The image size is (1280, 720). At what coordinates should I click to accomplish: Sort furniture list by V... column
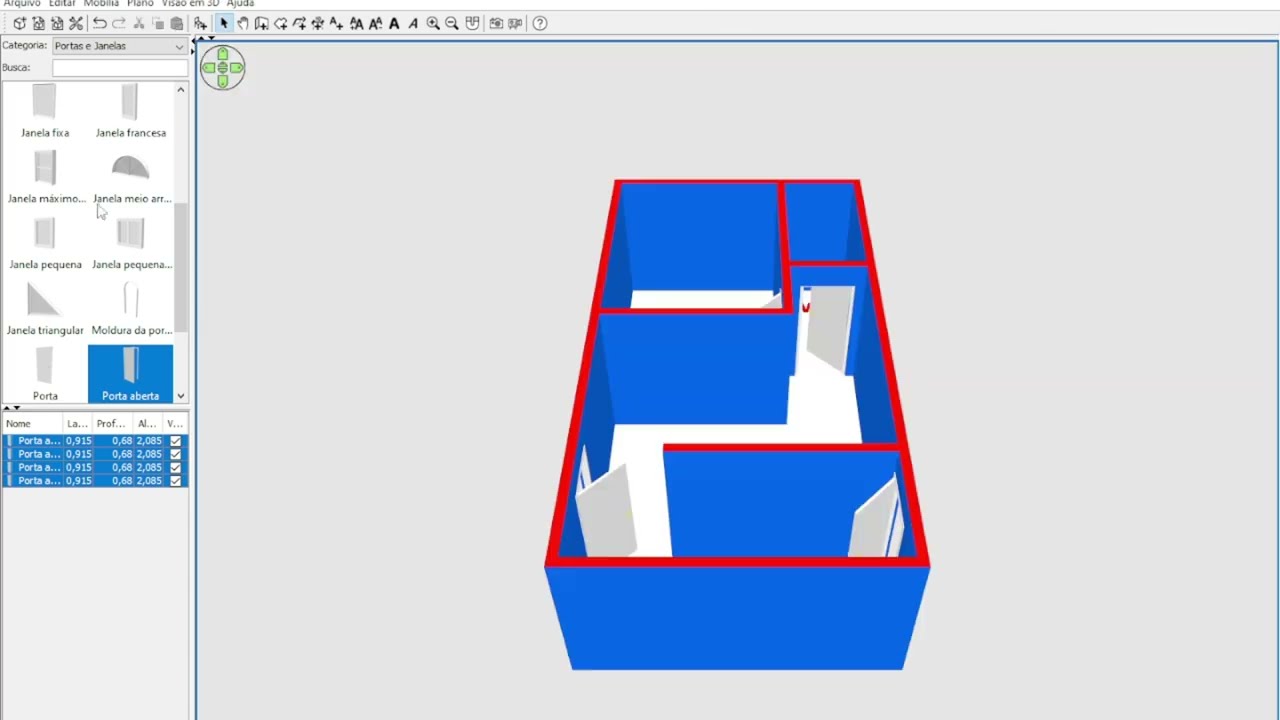175,424
